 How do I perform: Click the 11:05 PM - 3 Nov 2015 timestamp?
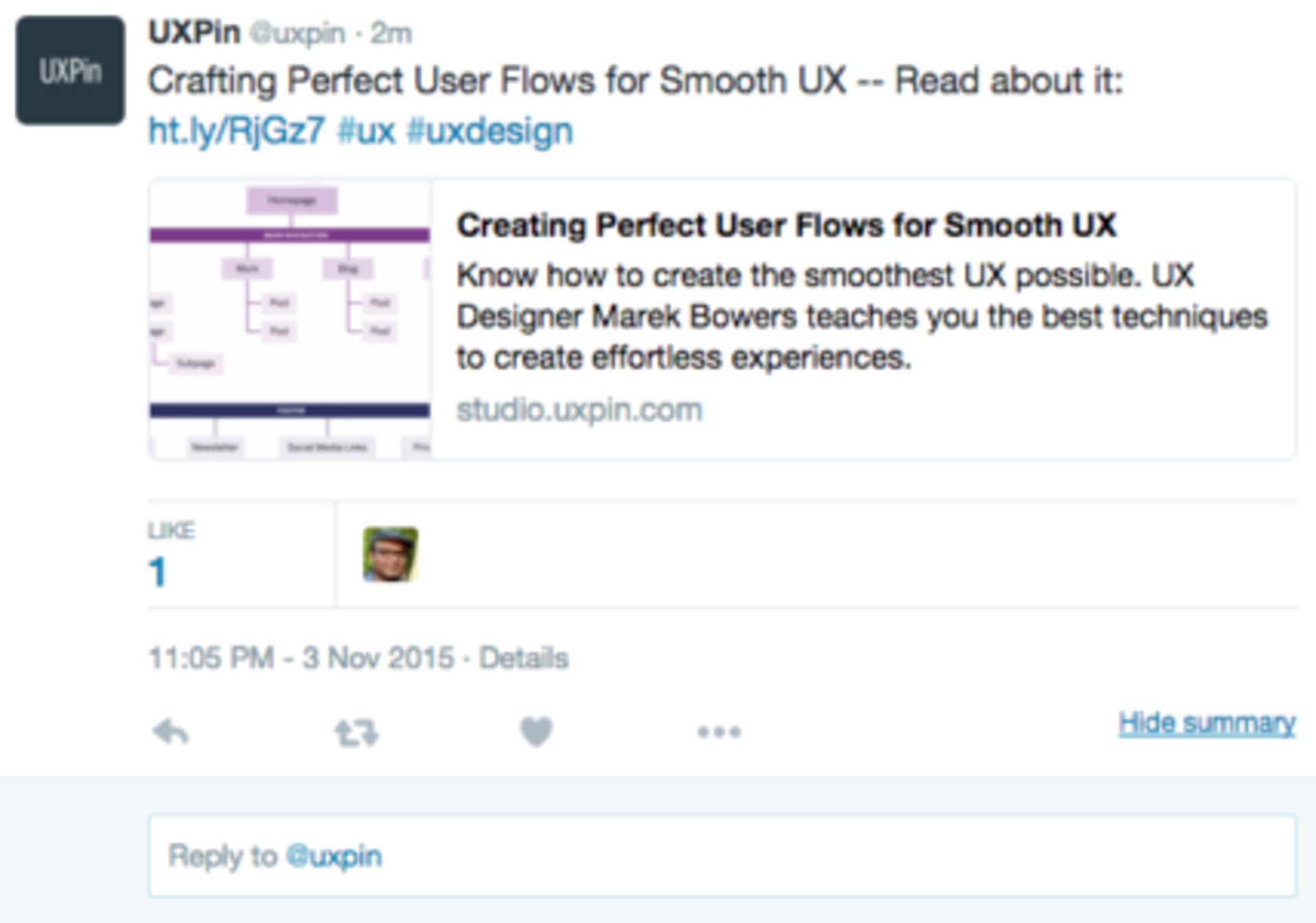301,658
